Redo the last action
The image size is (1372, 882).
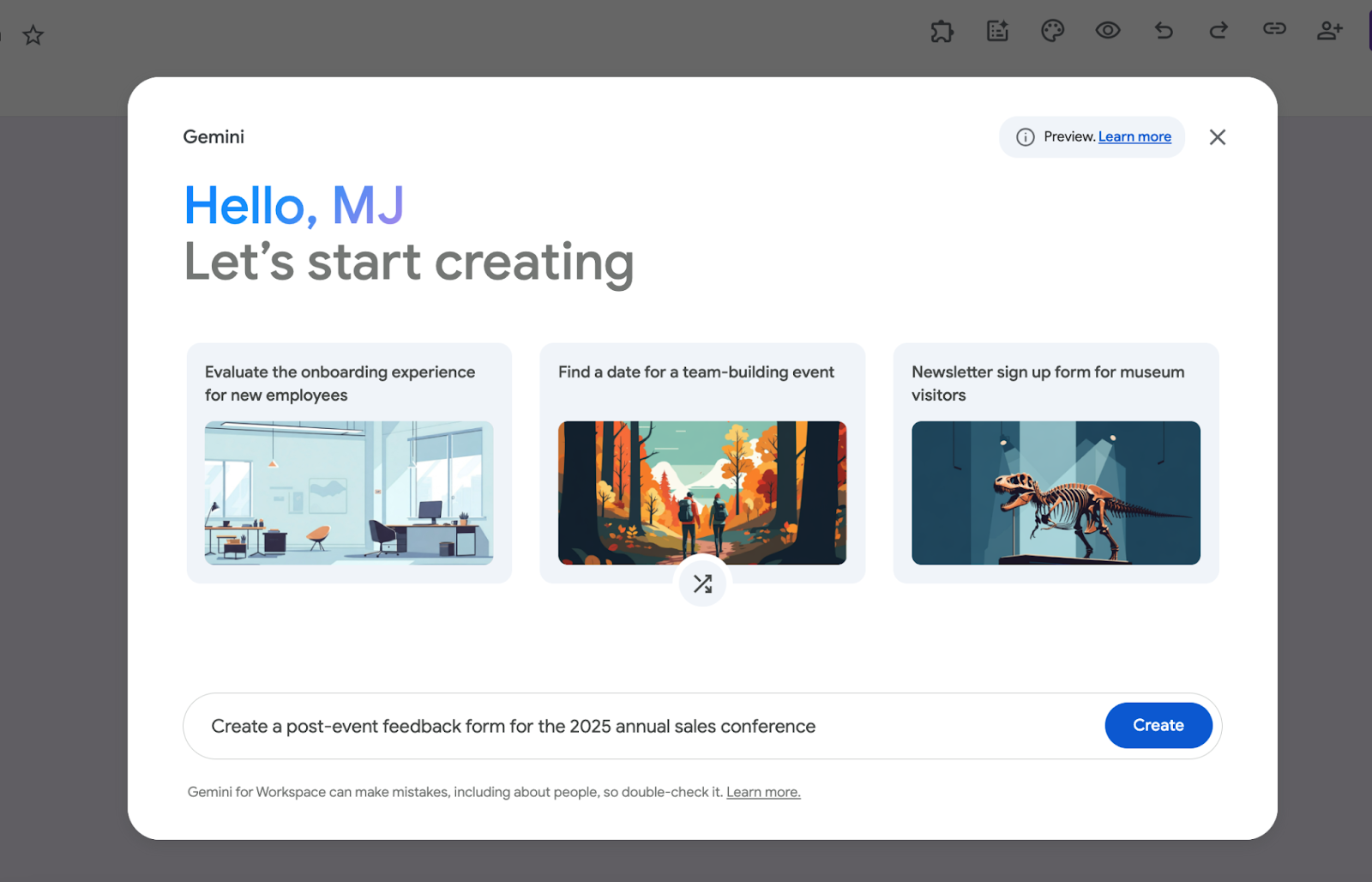pos(1219,31)
